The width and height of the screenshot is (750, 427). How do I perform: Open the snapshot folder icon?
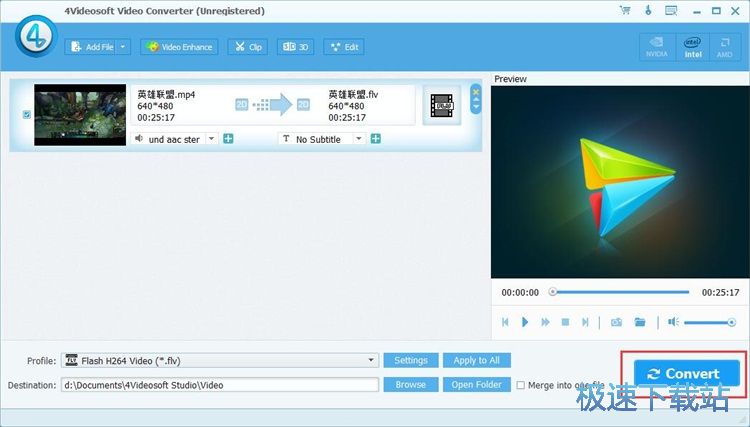pyautogui.click(x=640, y=322)
